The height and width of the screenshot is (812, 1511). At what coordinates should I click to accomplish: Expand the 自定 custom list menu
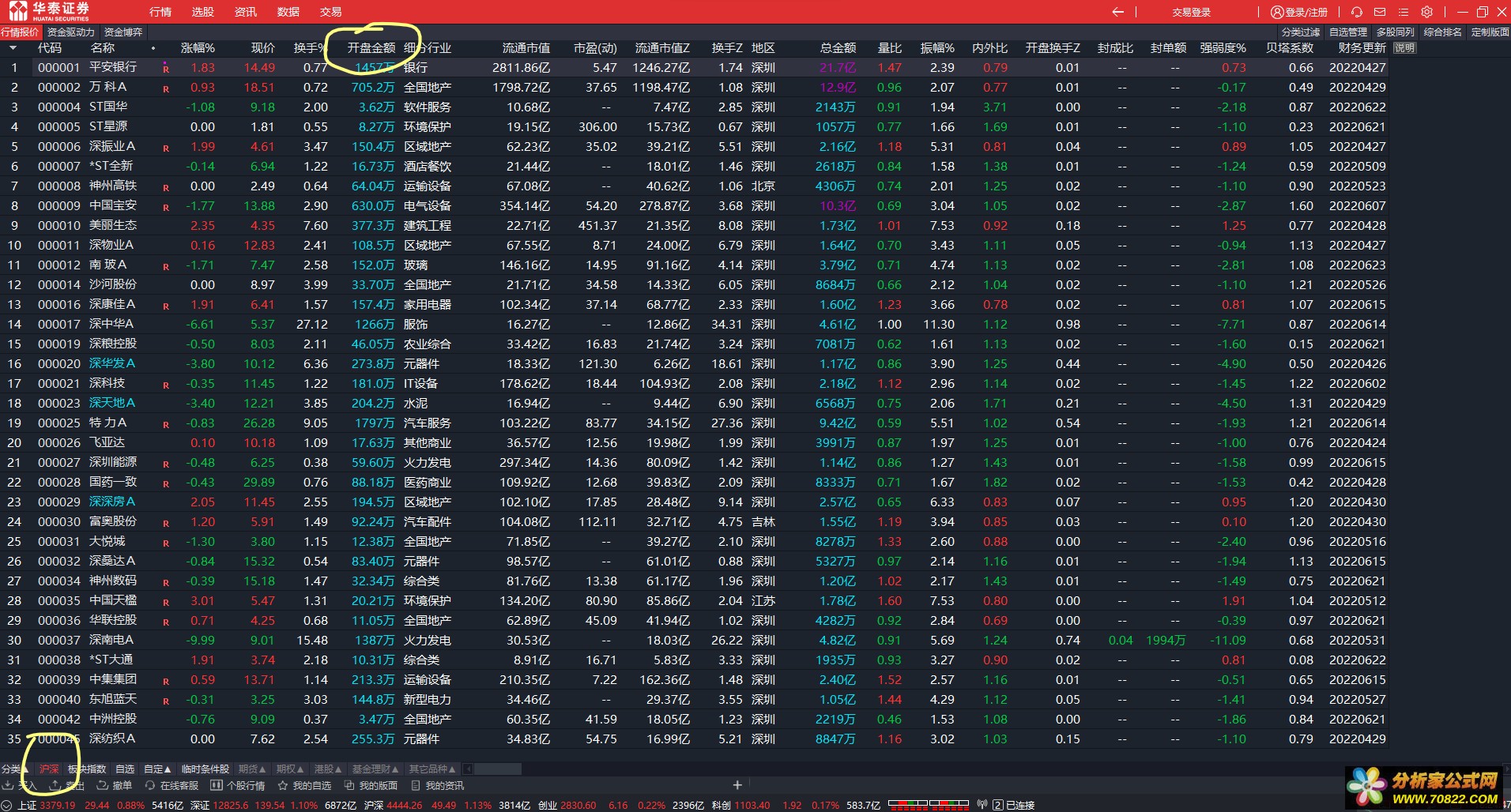pyautogui.click(x=156, y=769)
